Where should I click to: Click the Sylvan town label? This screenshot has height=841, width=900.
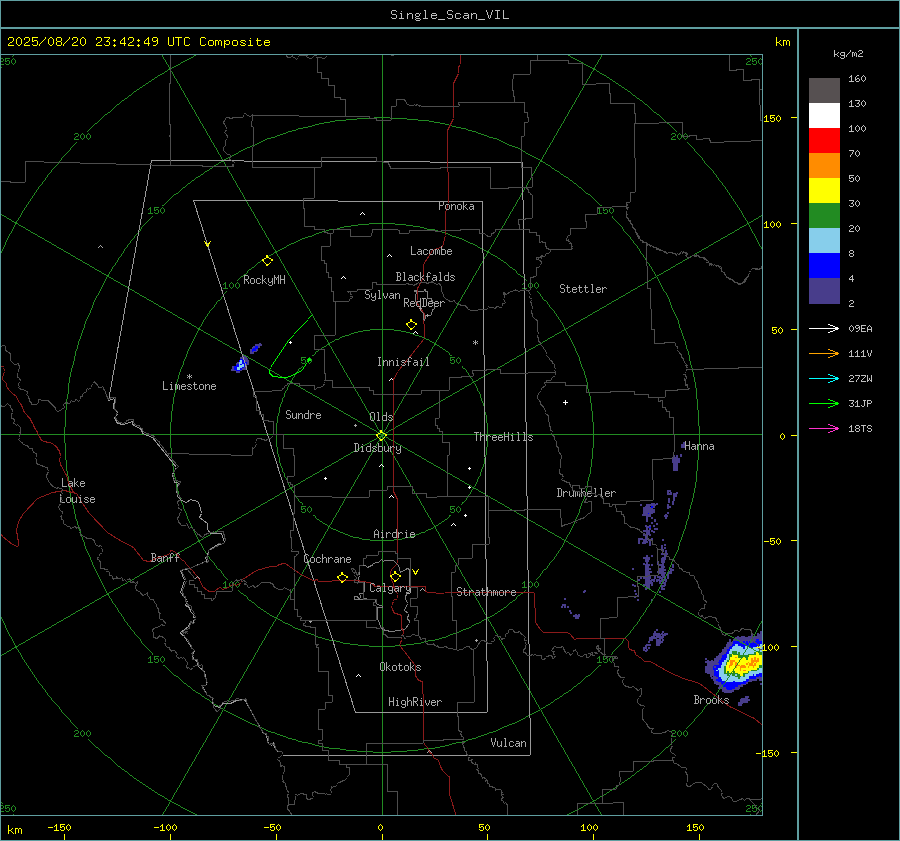tap(382, 295)
